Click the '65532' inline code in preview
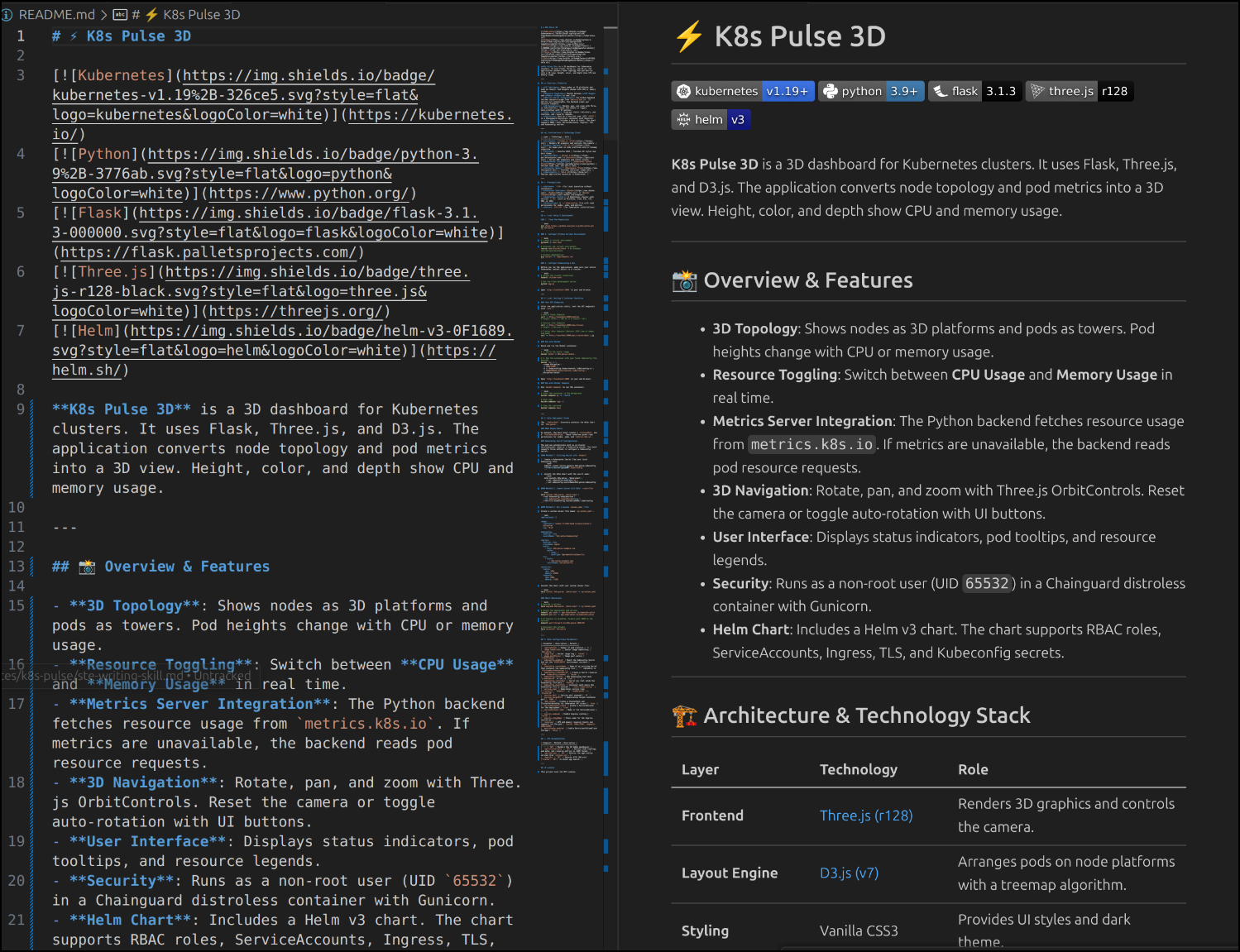Image resolution: width=1240 pixels, height=952 pixels. tap(988, 583)
